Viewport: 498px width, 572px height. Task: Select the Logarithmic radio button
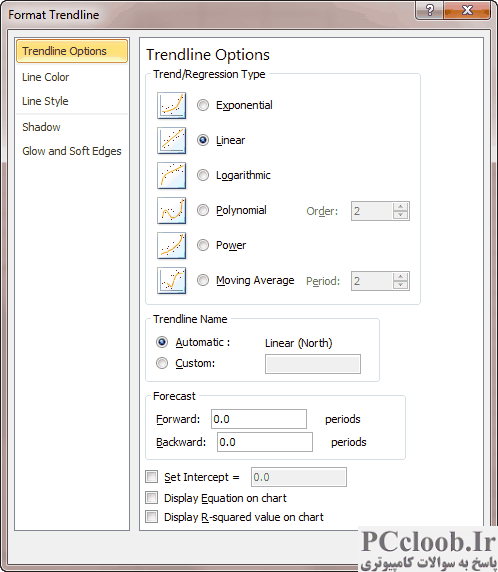coord(203,175)
